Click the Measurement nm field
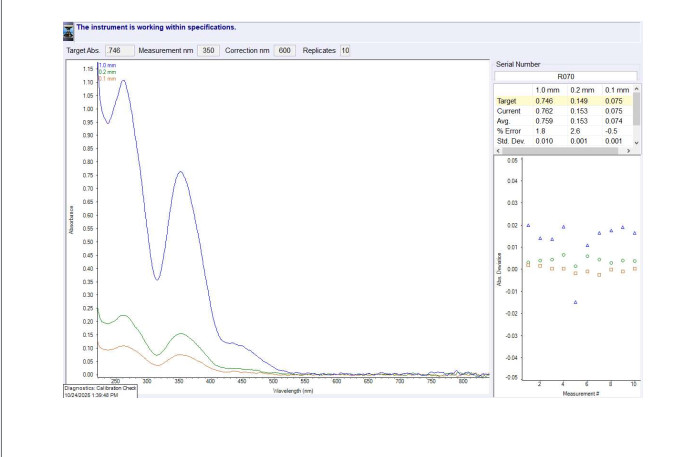This screenshot has height=457, width=698. (210, 50)
